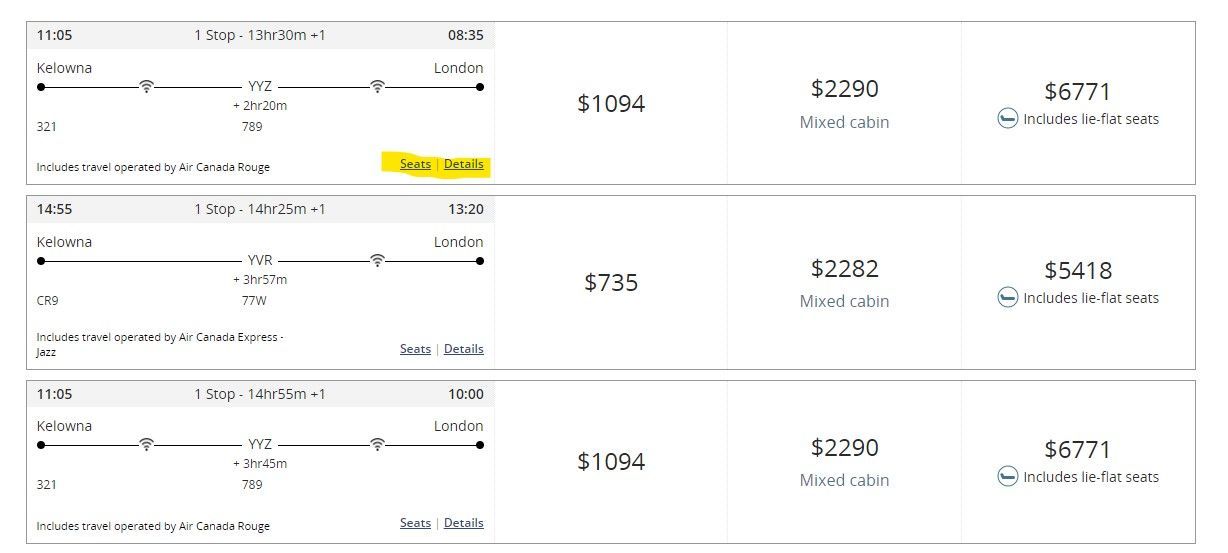This screenshot has width=1228, height=553.
Task: Select the $735 fare via YVR
Action: 611,282
